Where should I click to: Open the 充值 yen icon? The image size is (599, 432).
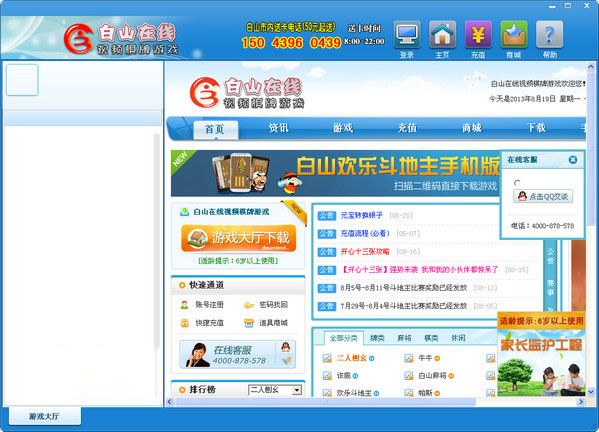pyautogui.click(x=478, y=35)
